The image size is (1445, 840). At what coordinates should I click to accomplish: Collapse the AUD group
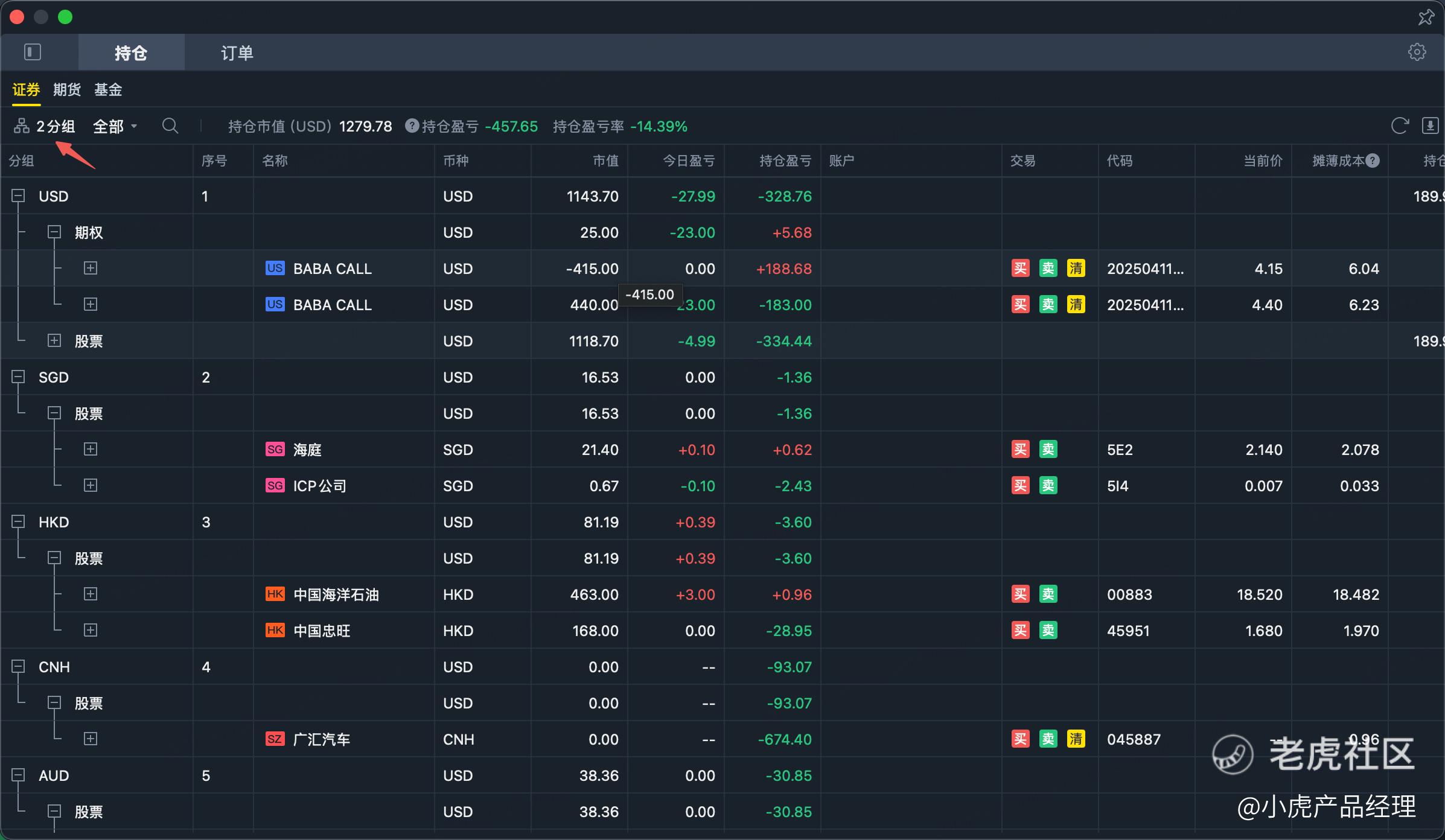[x=18, y=775]
